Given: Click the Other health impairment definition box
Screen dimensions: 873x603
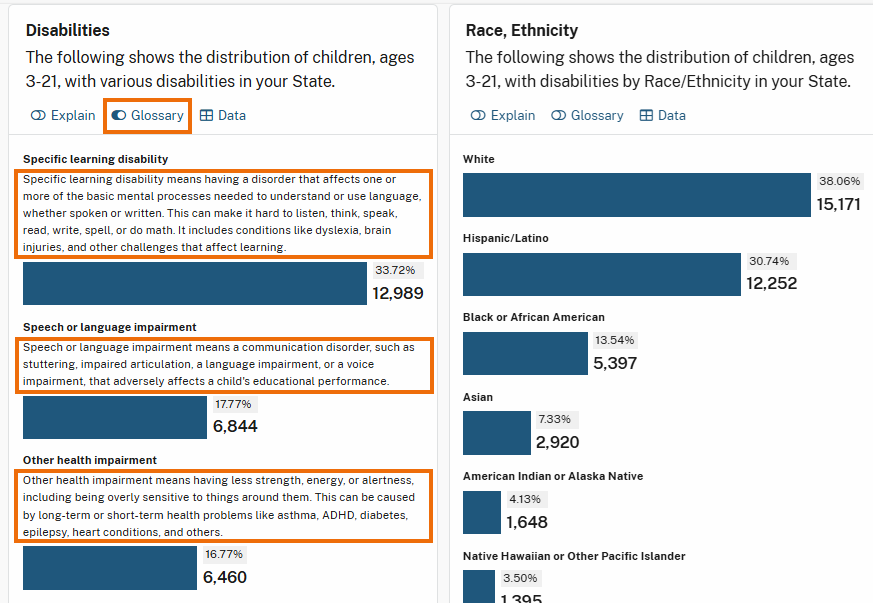Looking at the screenshot, I should (224, 505).
